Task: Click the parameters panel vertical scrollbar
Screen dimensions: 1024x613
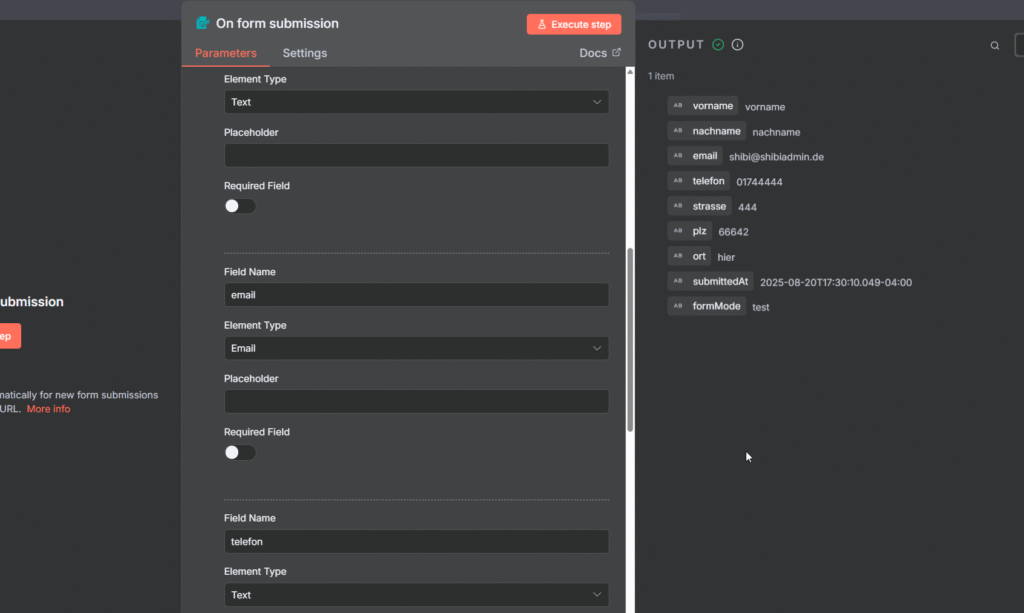Action: (630, 340)
